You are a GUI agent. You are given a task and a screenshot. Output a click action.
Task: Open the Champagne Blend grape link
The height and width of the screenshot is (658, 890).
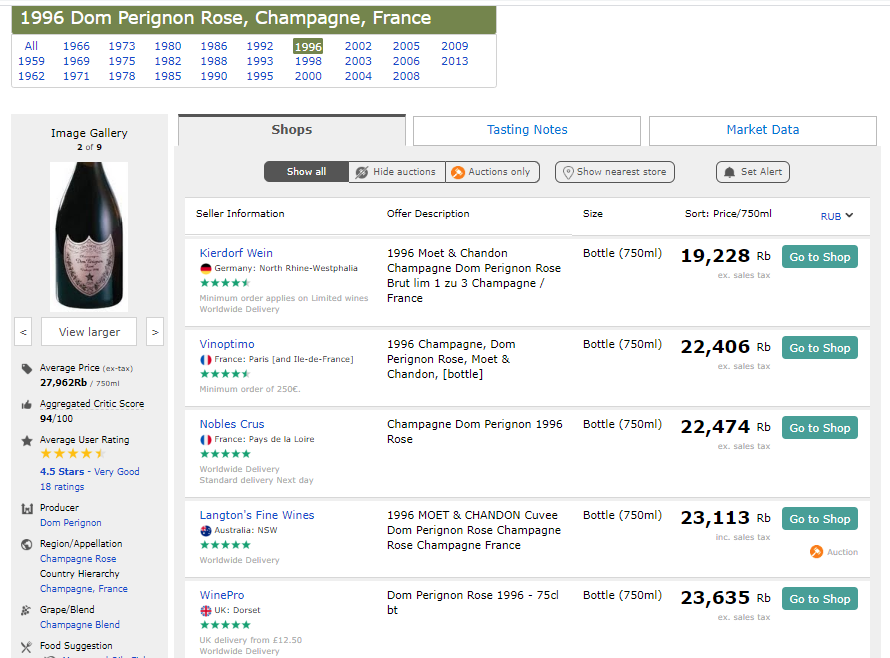click(x=79, y=625)
